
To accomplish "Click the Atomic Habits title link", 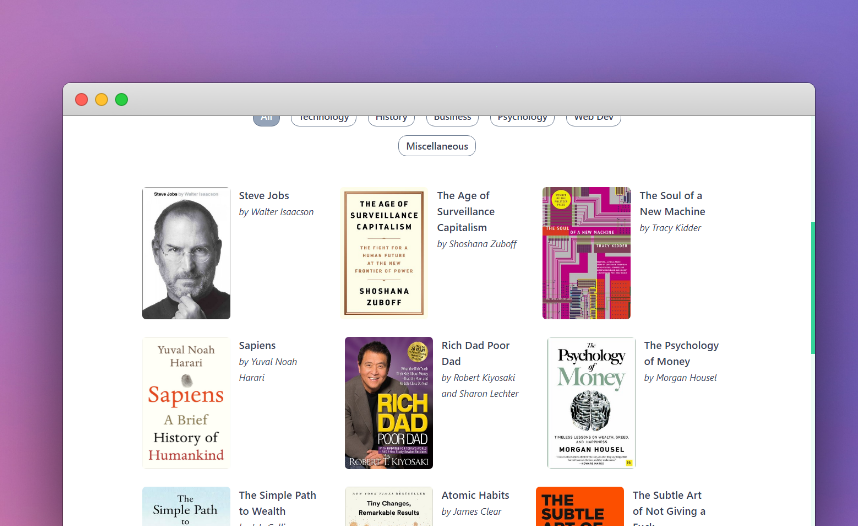I will click(476, 495).
